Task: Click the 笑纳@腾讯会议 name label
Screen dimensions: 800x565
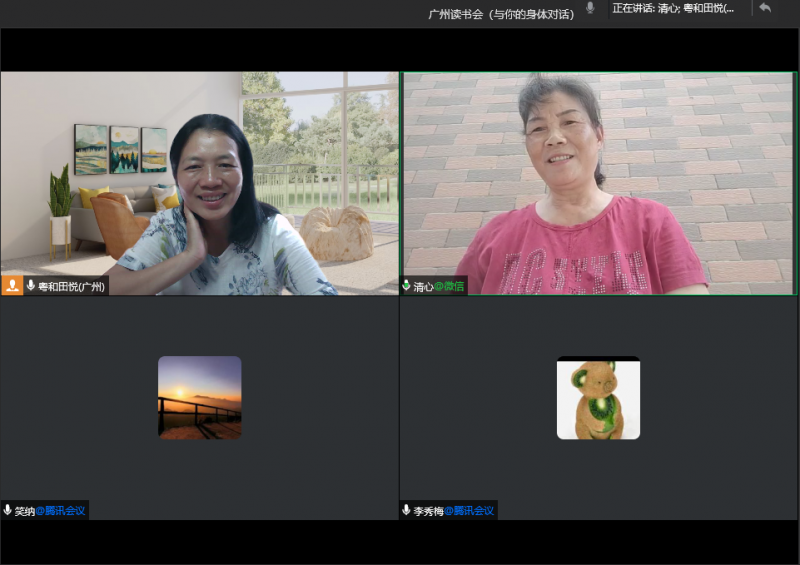Action: (x=50, y=511)
